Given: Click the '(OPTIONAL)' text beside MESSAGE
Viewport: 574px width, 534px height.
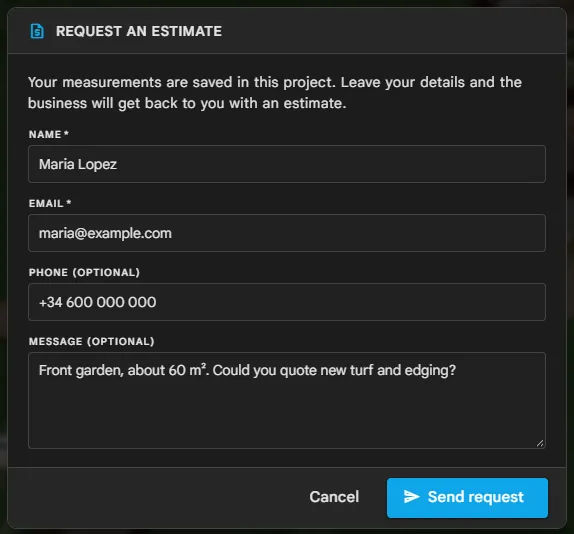Looking at the screenshot, I should (x=121, y=341).
